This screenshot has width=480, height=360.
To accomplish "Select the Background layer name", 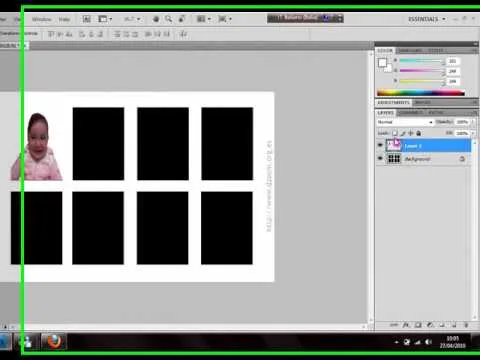I will click(417, 159).
